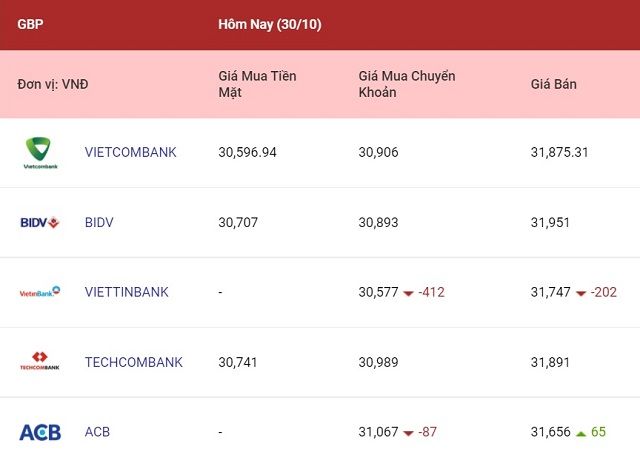Viewport: 640px width, 466px height.
Task: Click the Techcombank logo icon
Action: tap(40, 361)
